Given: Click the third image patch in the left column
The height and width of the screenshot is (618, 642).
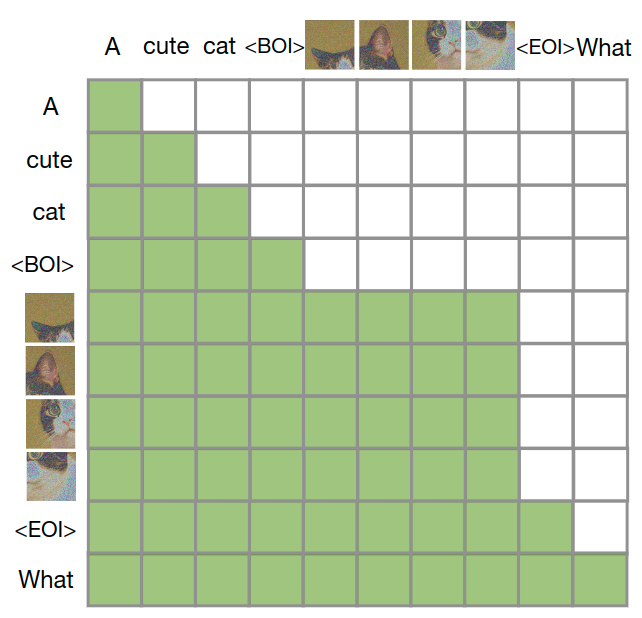Looking at the screenshot, I should point(50,423).
